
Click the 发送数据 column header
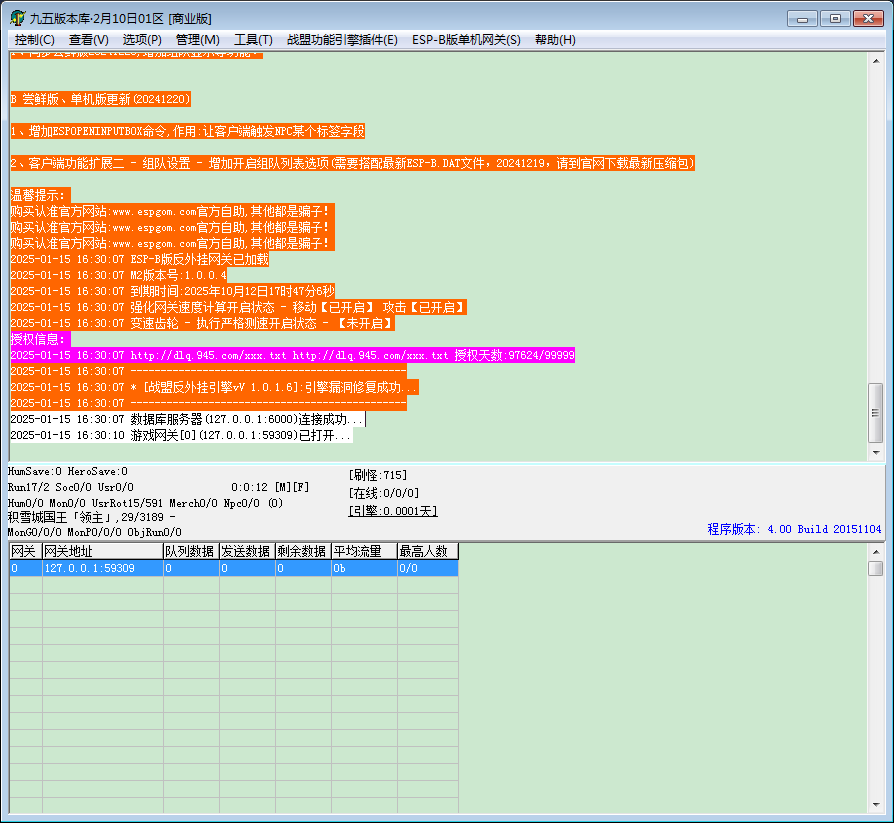coord(247,552)
